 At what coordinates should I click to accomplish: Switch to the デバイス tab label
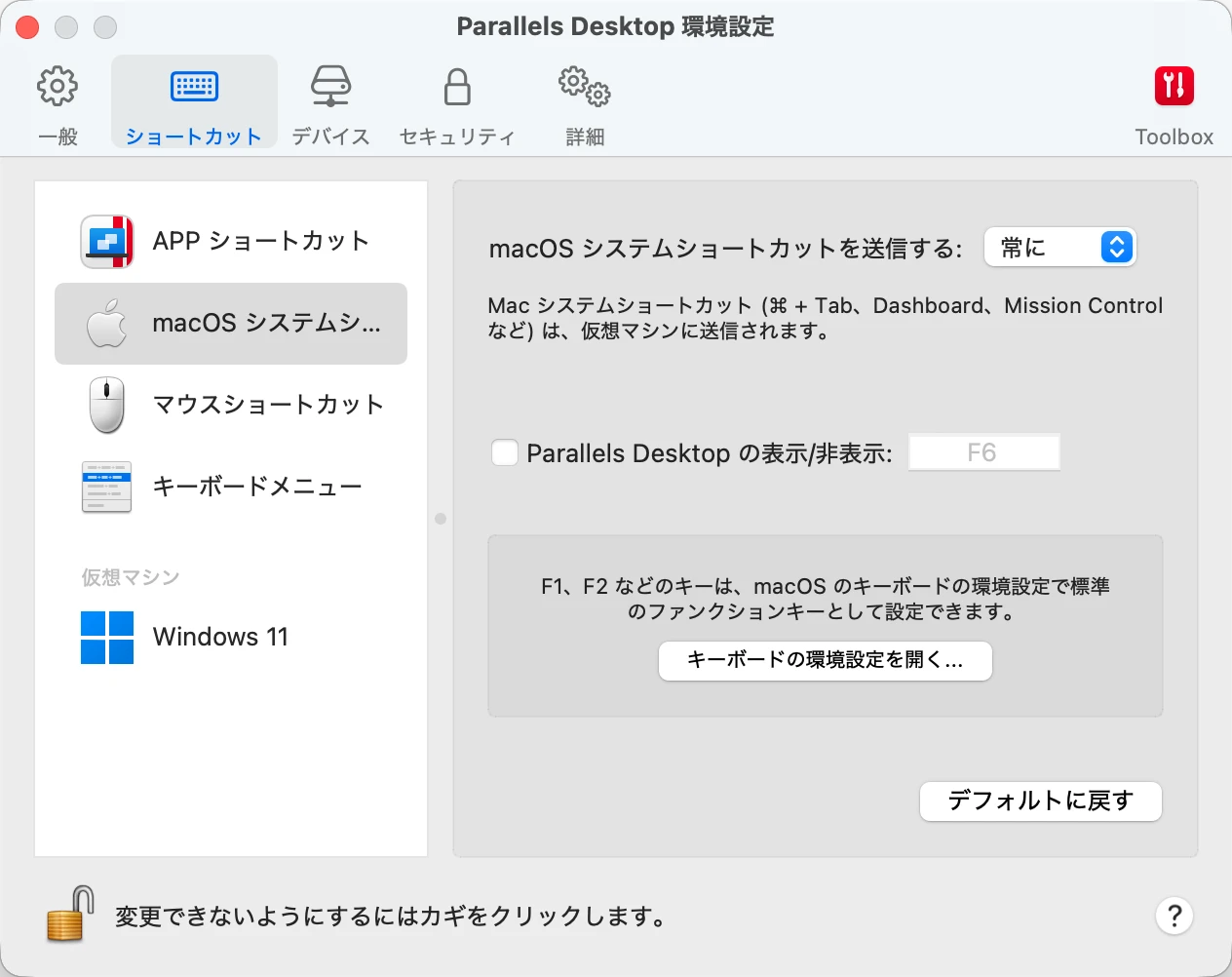point(330,137)
